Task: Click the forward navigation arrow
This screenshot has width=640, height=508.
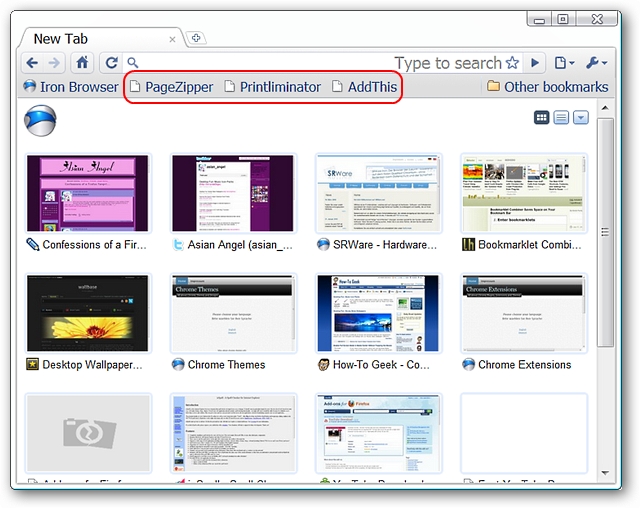Action: 54,63
